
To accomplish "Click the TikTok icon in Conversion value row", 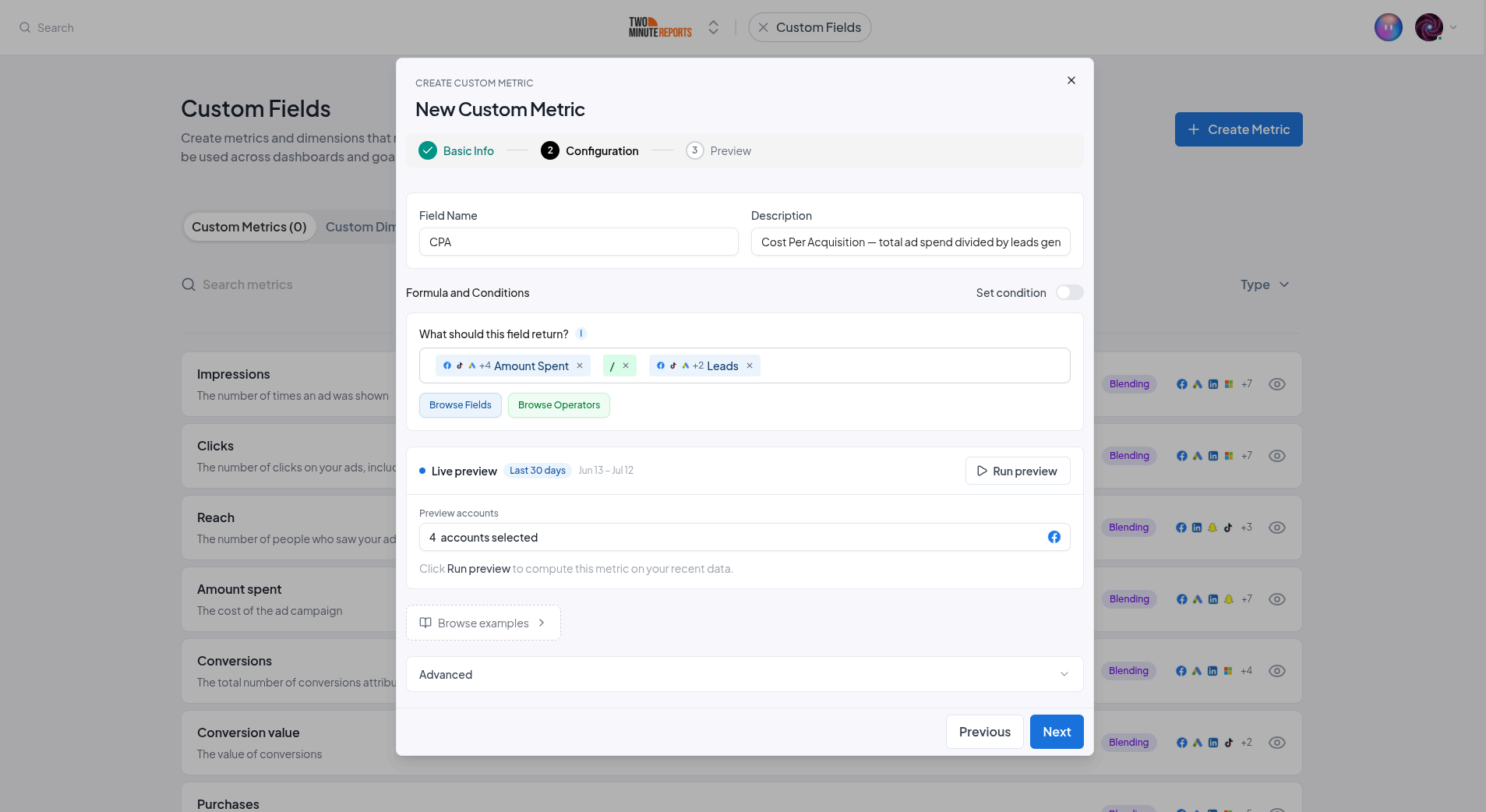I will click(1229, 743).
